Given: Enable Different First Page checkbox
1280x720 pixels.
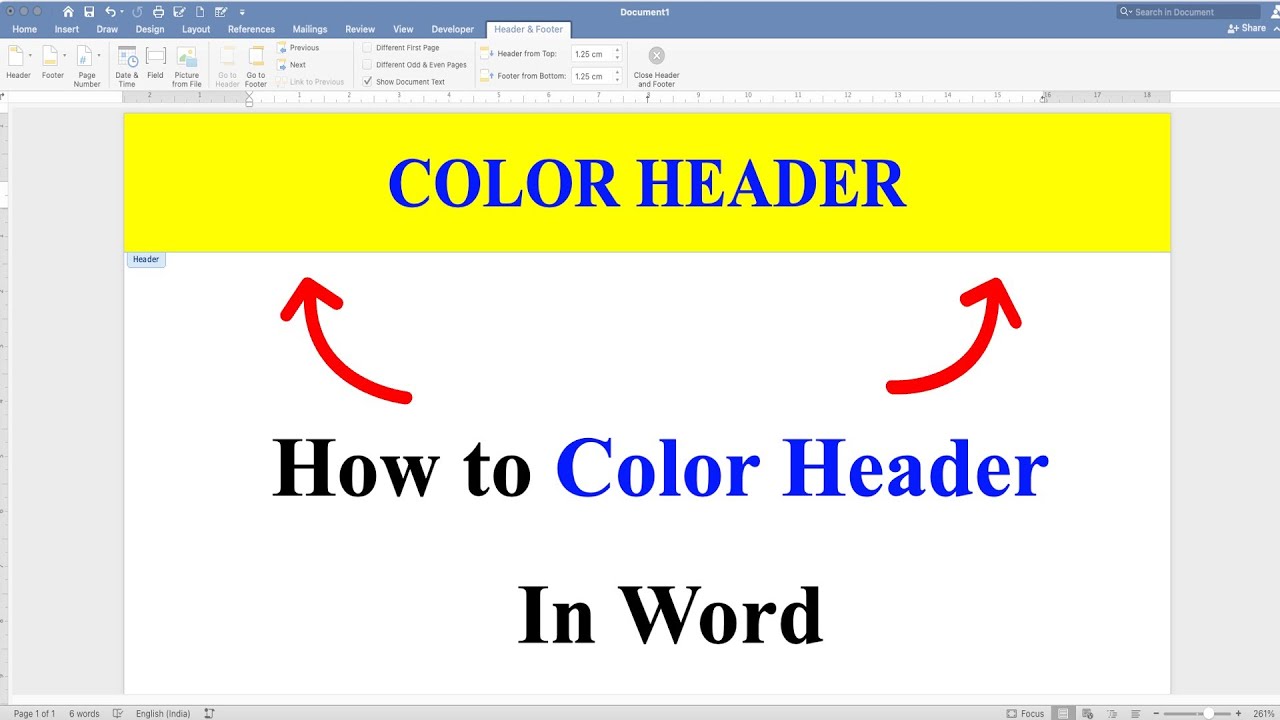Looking at the screenshot, I should (x=367, y=48).
